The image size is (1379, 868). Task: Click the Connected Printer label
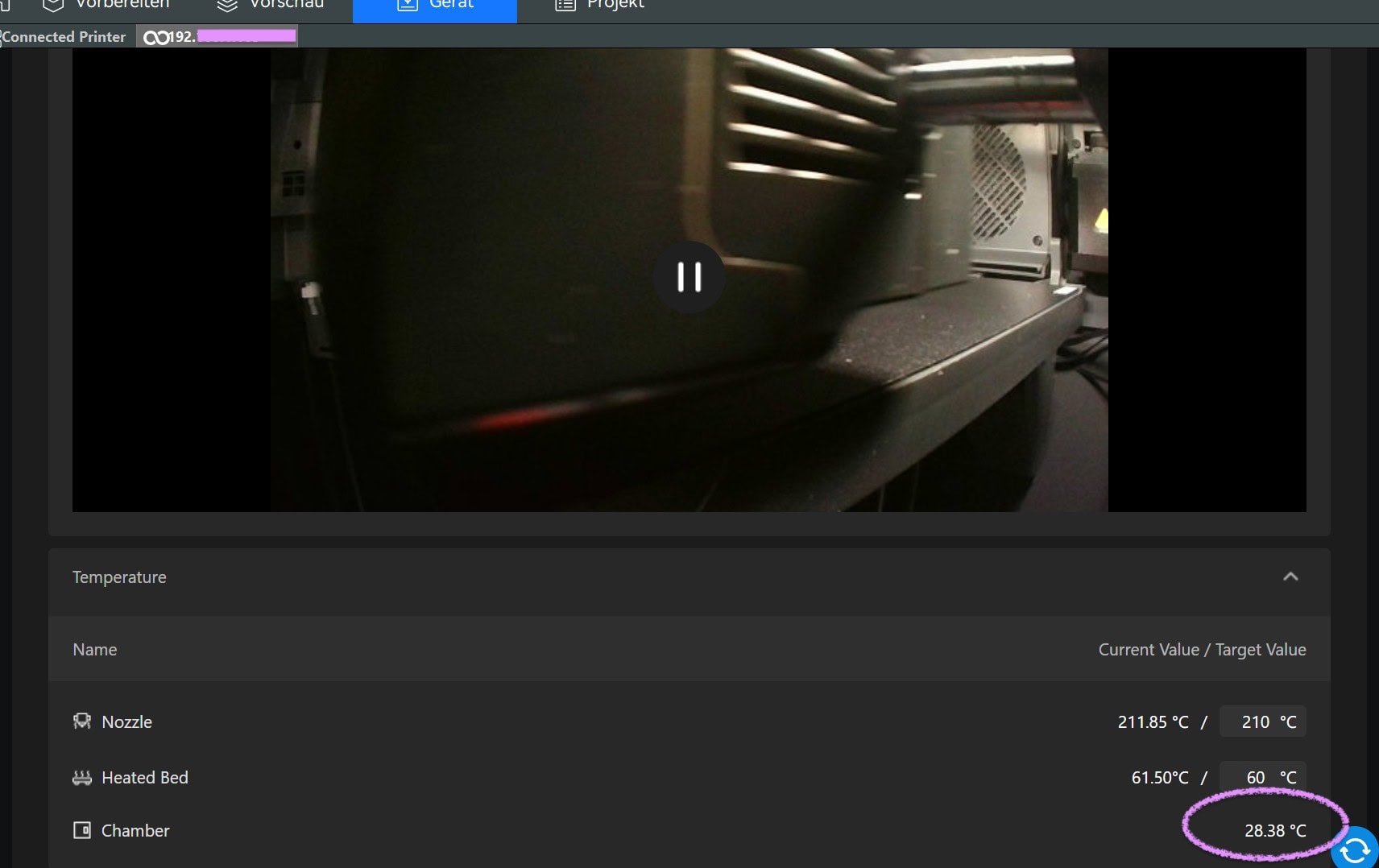[64, 37]
